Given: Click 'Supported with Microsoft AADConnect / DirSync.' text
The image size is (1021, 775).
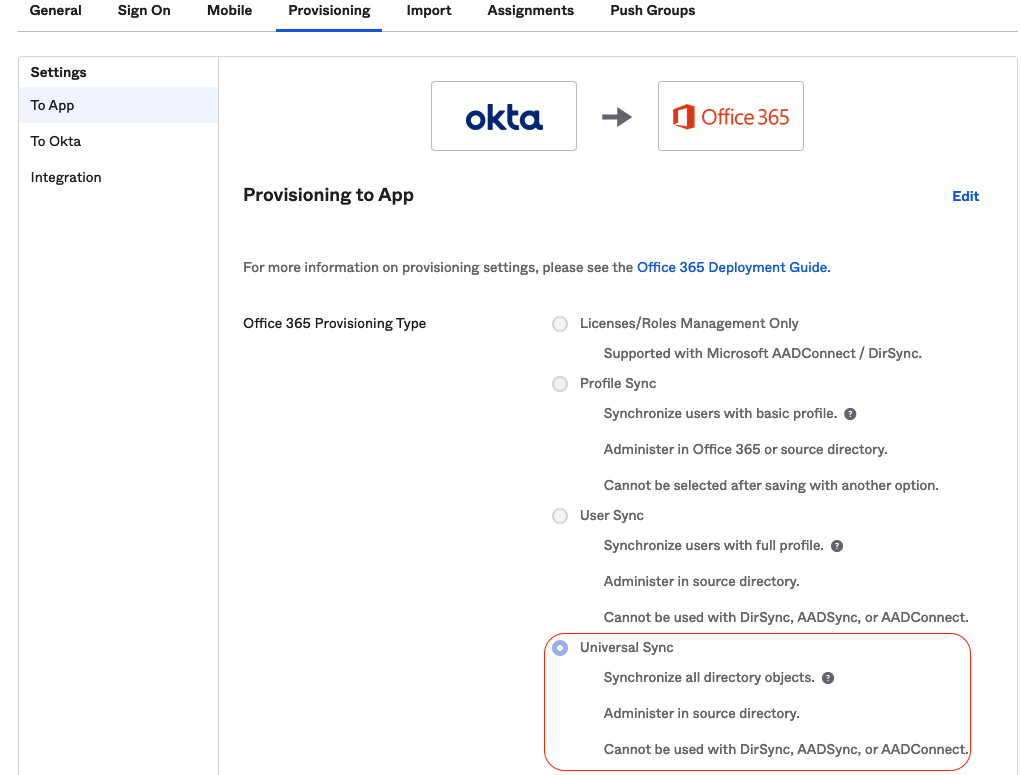Looking at the screenshot, I should 762,353.
